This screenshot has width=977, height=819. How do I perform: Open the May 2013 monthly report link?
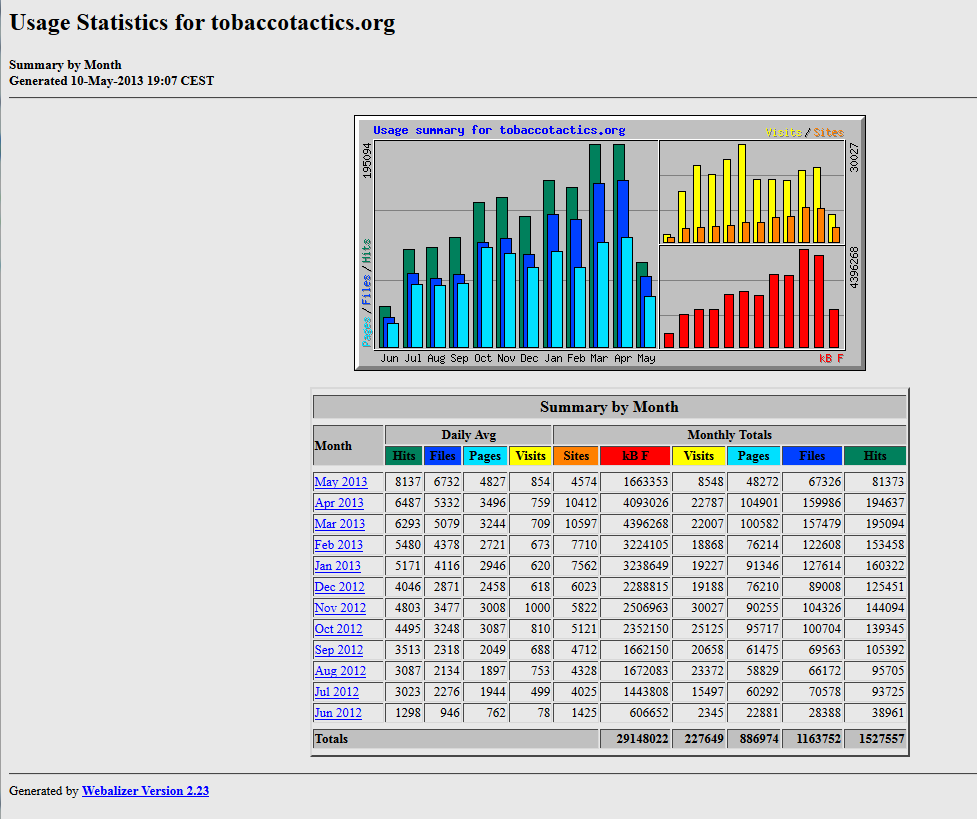341,482
